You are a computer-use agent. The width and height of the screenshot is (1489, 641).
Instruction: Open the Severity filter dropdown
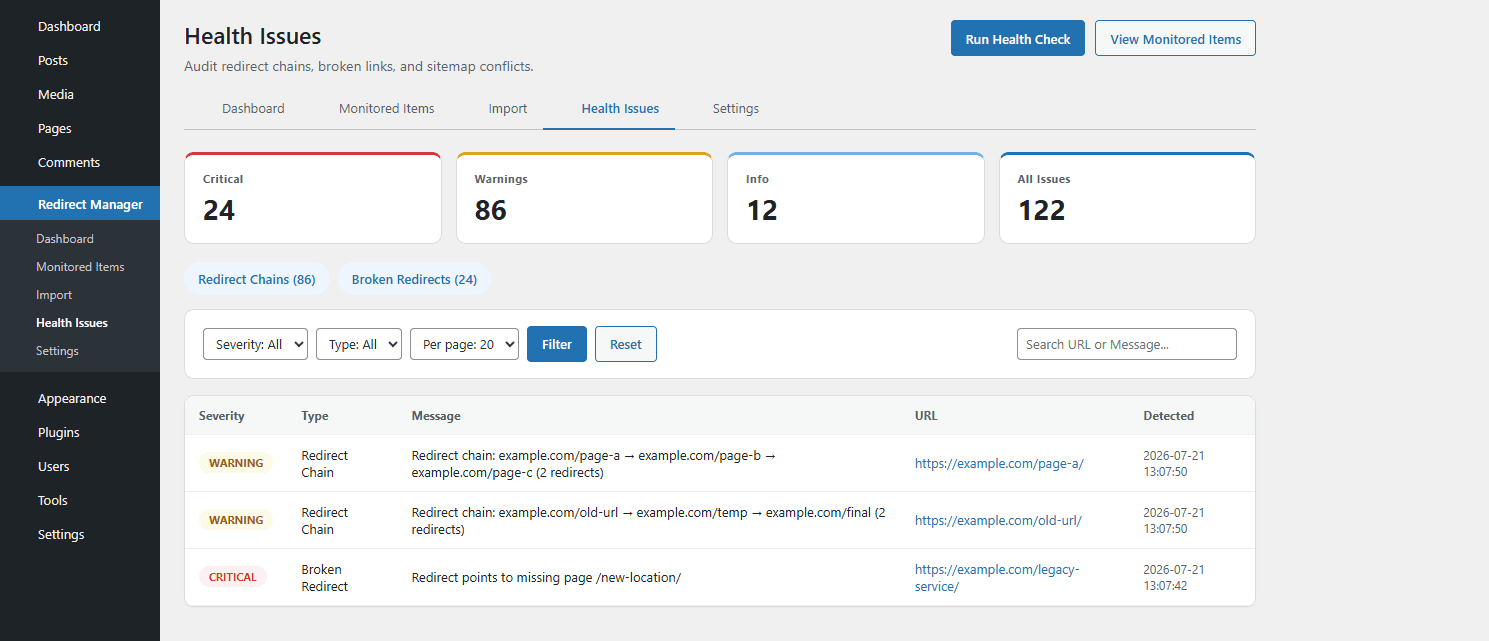[x=255, y=344]
